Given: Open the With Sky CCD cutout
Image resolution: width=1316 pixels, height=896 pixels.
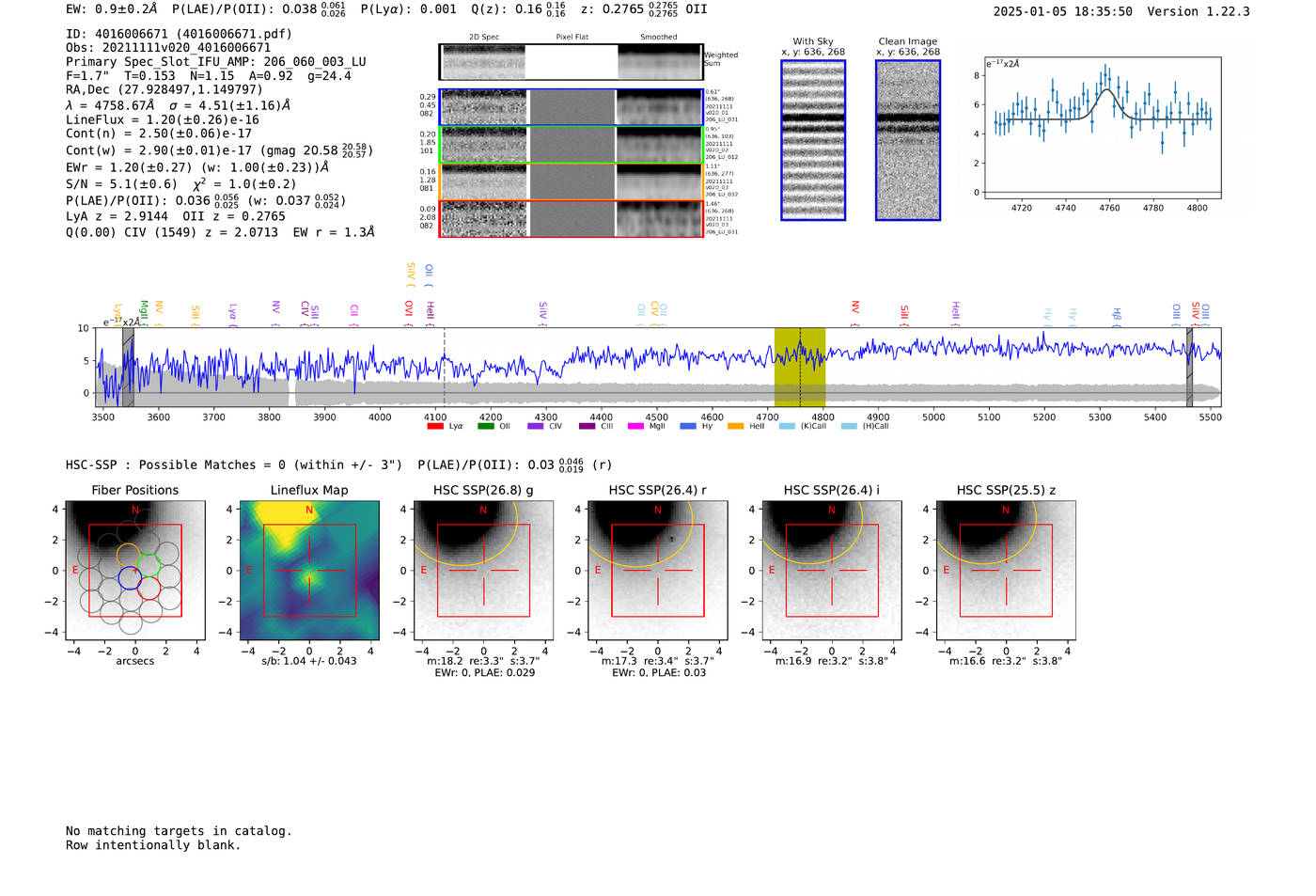Looking at the screenshot, I should pyautogui.click(x=813, y=140).
